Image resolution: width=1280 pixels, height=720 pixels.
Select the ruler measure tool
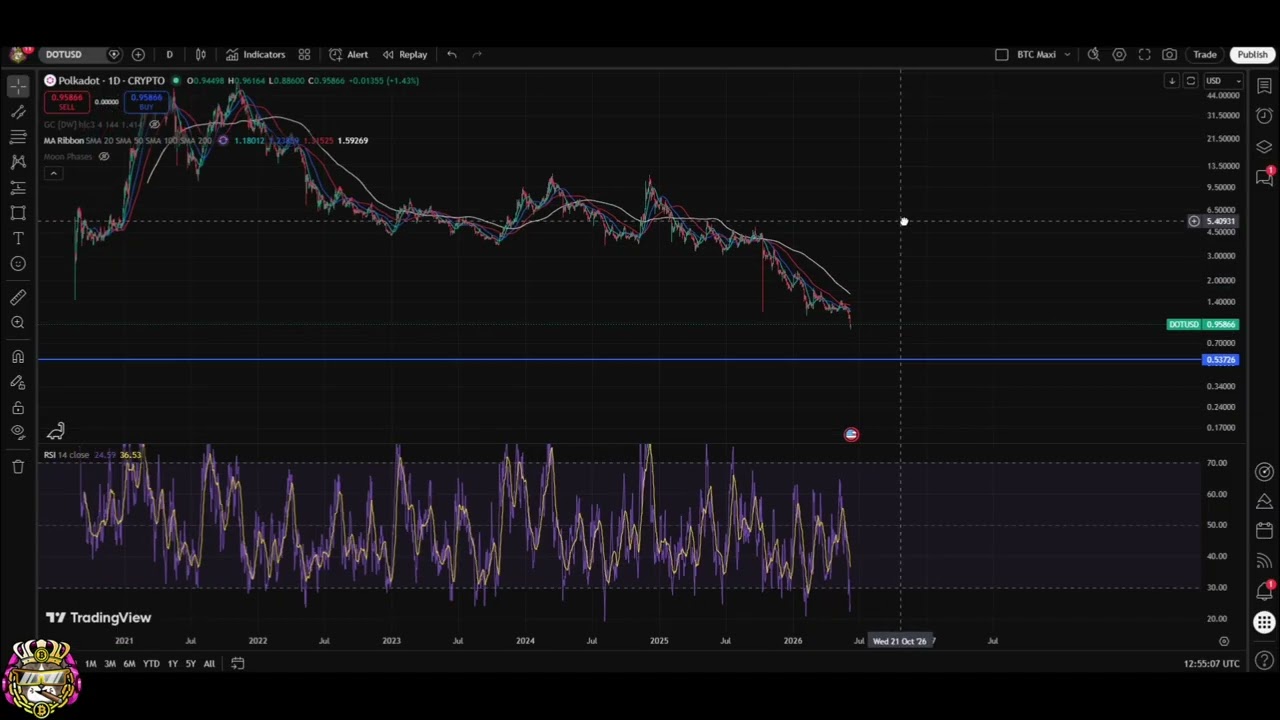[x=18, y=297]
